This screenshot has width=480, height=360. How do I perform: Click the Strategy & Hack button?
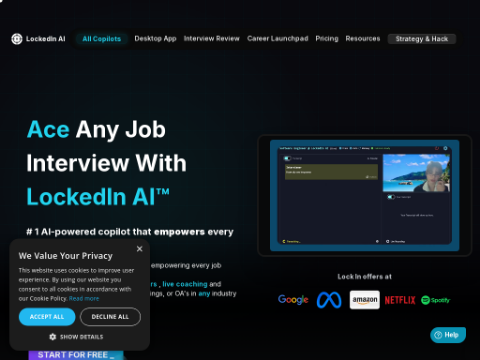[x=422, y=39]
